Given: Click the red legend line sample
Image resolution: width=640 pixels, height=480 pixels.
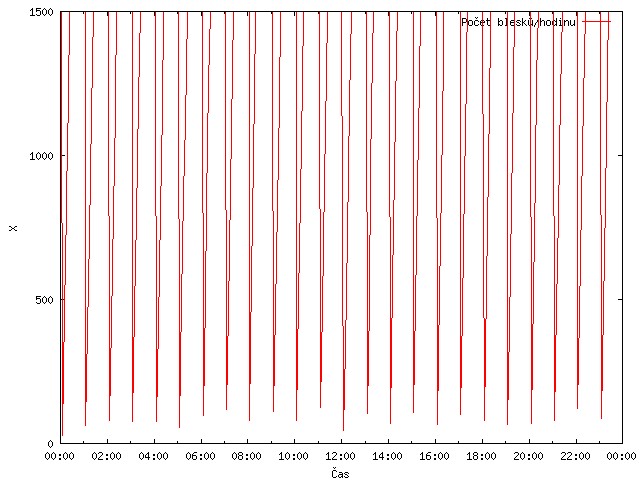Looking at the screenshot, I should [596, 22].
